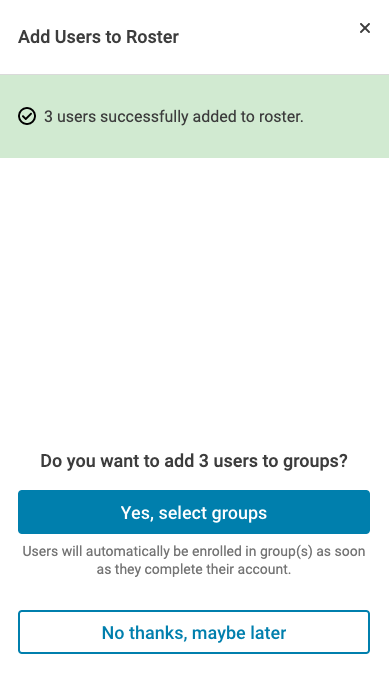
Task: Click the green success notification banner
Action: pyautogui.click(x=194, y=116)
